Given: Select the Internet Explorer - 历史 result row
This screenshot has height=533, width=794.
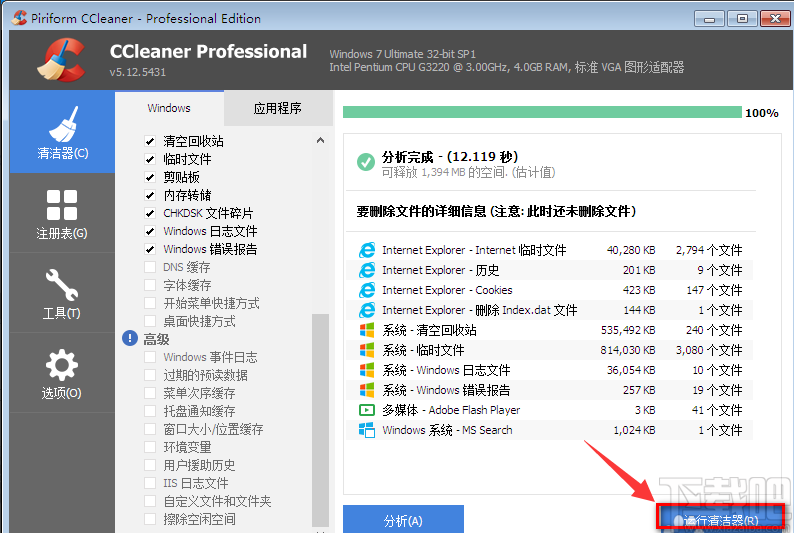Looking at the screenshot, I should pos(549,270).
